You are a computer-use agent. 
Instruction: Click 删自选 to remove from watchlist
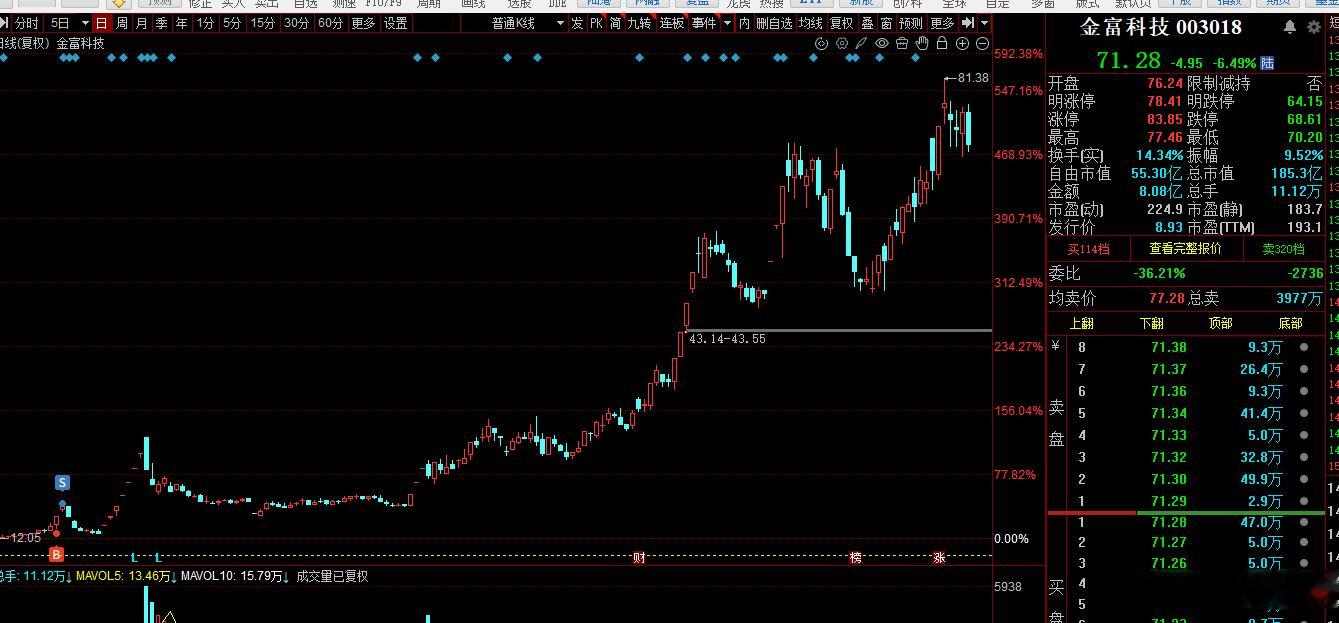click(x=774, y=23)
